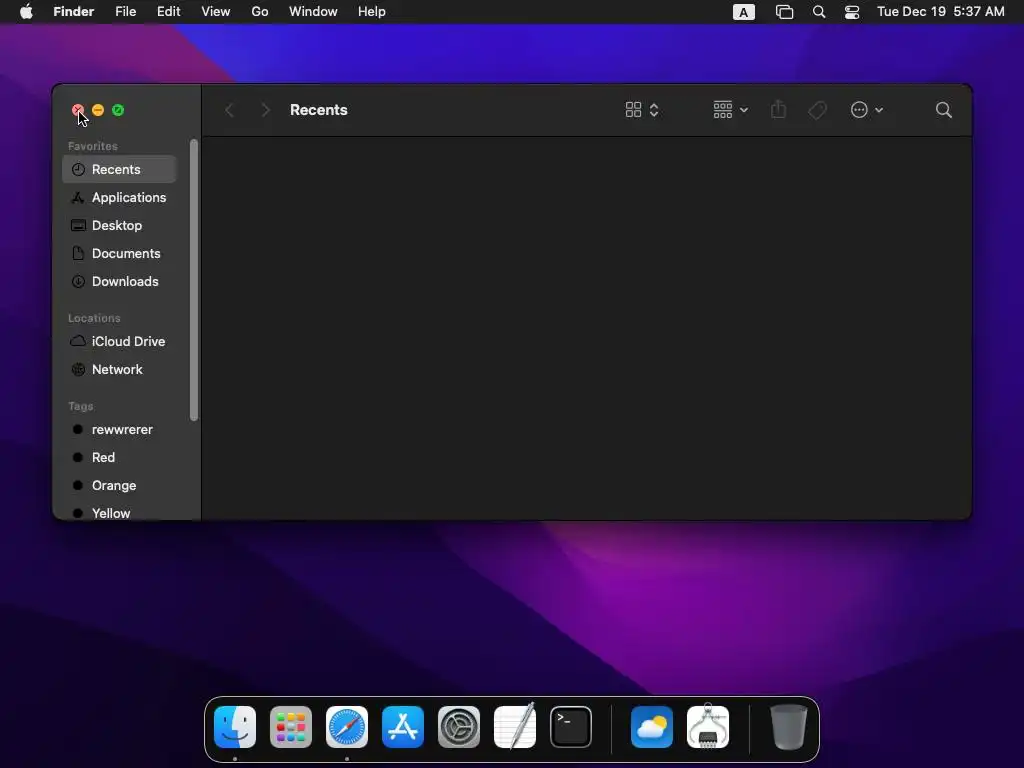Click the date and time
This screenshot has width=1024, height=768.
[940, 12]
